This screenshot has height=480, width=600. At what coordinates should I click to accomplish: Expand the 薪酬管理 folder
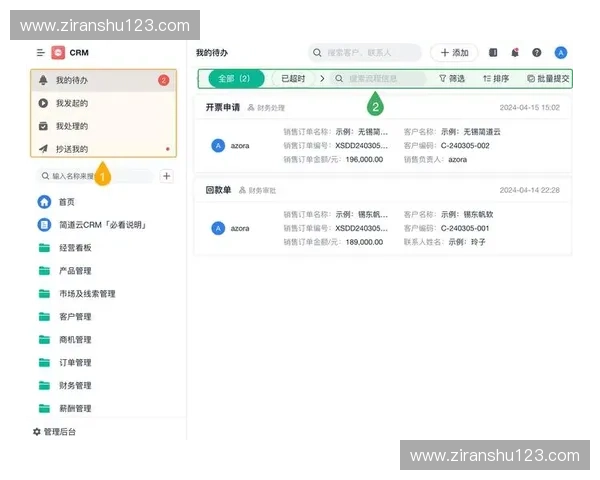point(65,408)
